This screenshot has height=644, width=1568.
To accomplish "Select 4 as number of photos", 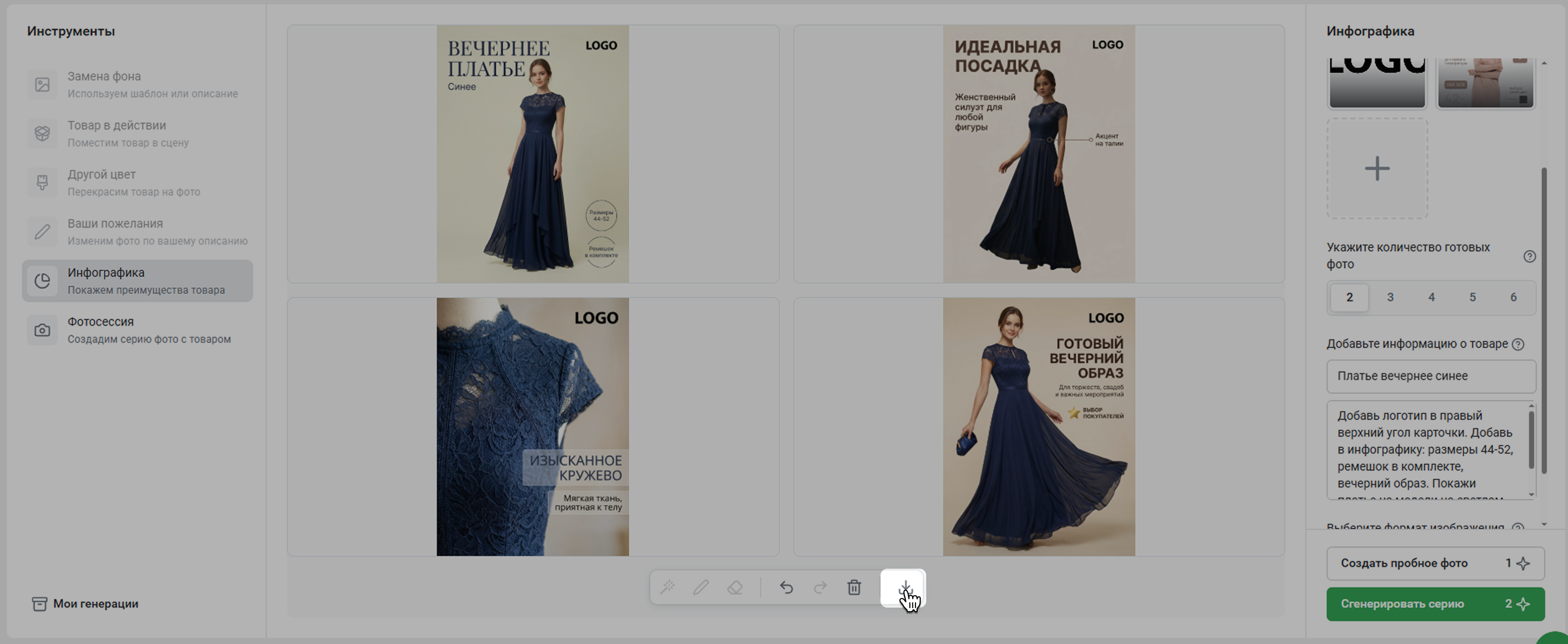I will click(1431, 297).
